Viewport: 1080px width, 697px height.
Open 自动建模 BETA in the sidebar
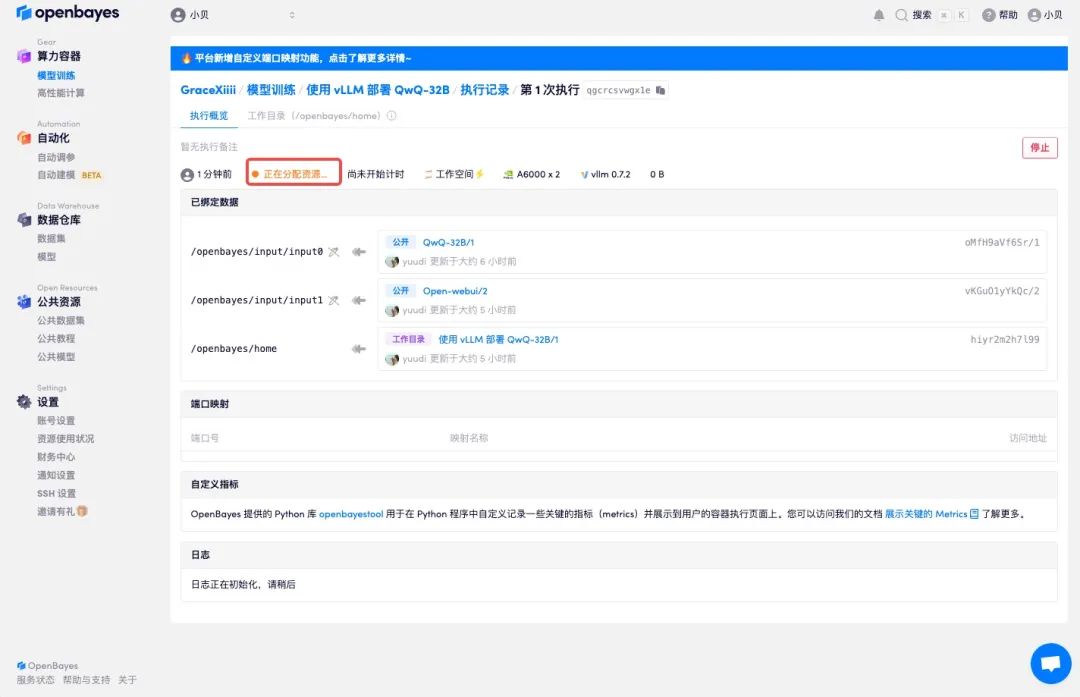tap(69, 175)
